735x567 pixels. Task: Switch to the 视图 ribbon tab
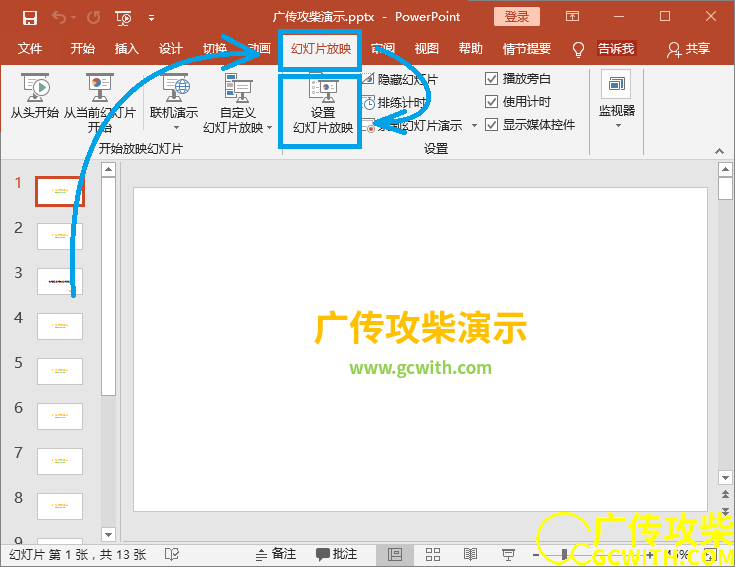pyautogui.click(x=427, y=48)
